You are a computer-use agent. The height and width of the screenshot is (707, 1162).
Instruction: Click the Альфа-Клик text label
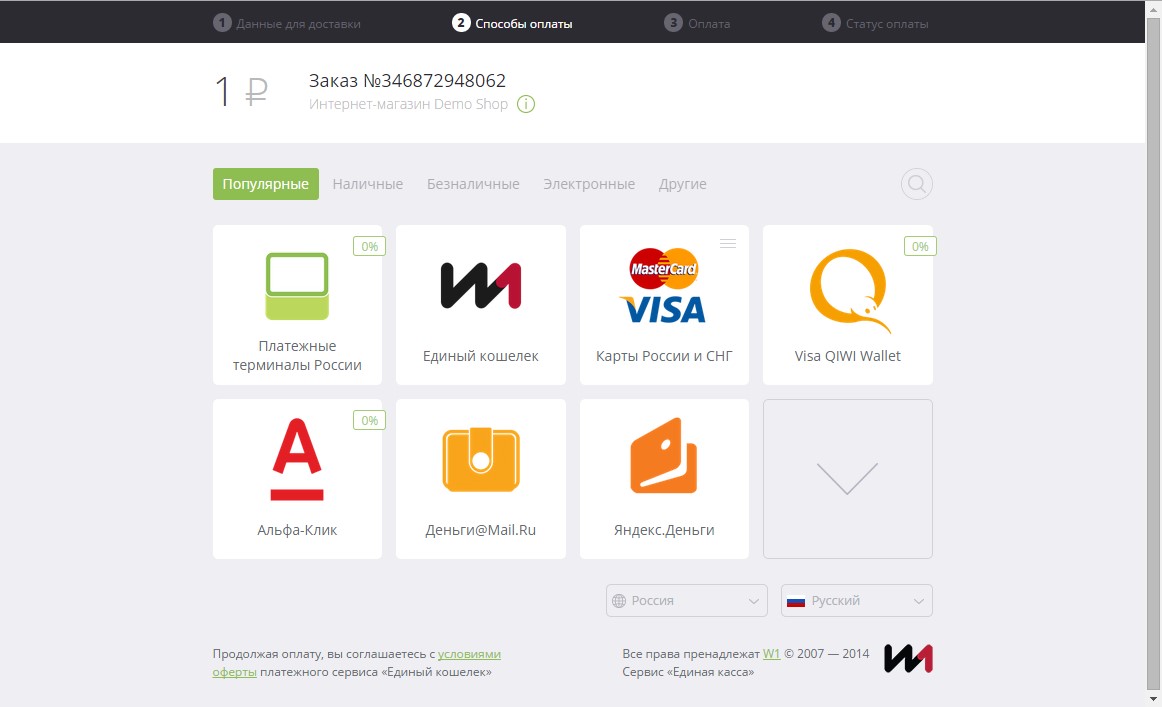[297, 530]
